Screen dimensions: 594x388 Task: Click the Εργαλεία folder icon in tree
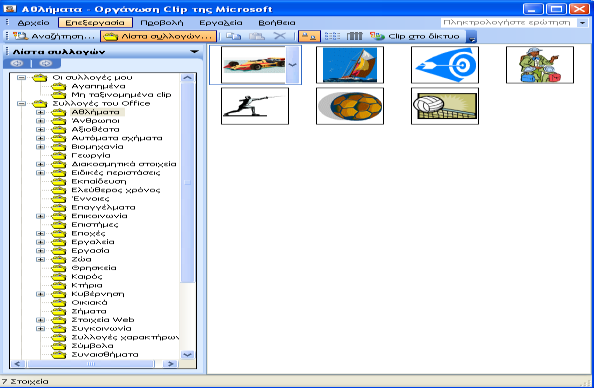click(58, 242)
